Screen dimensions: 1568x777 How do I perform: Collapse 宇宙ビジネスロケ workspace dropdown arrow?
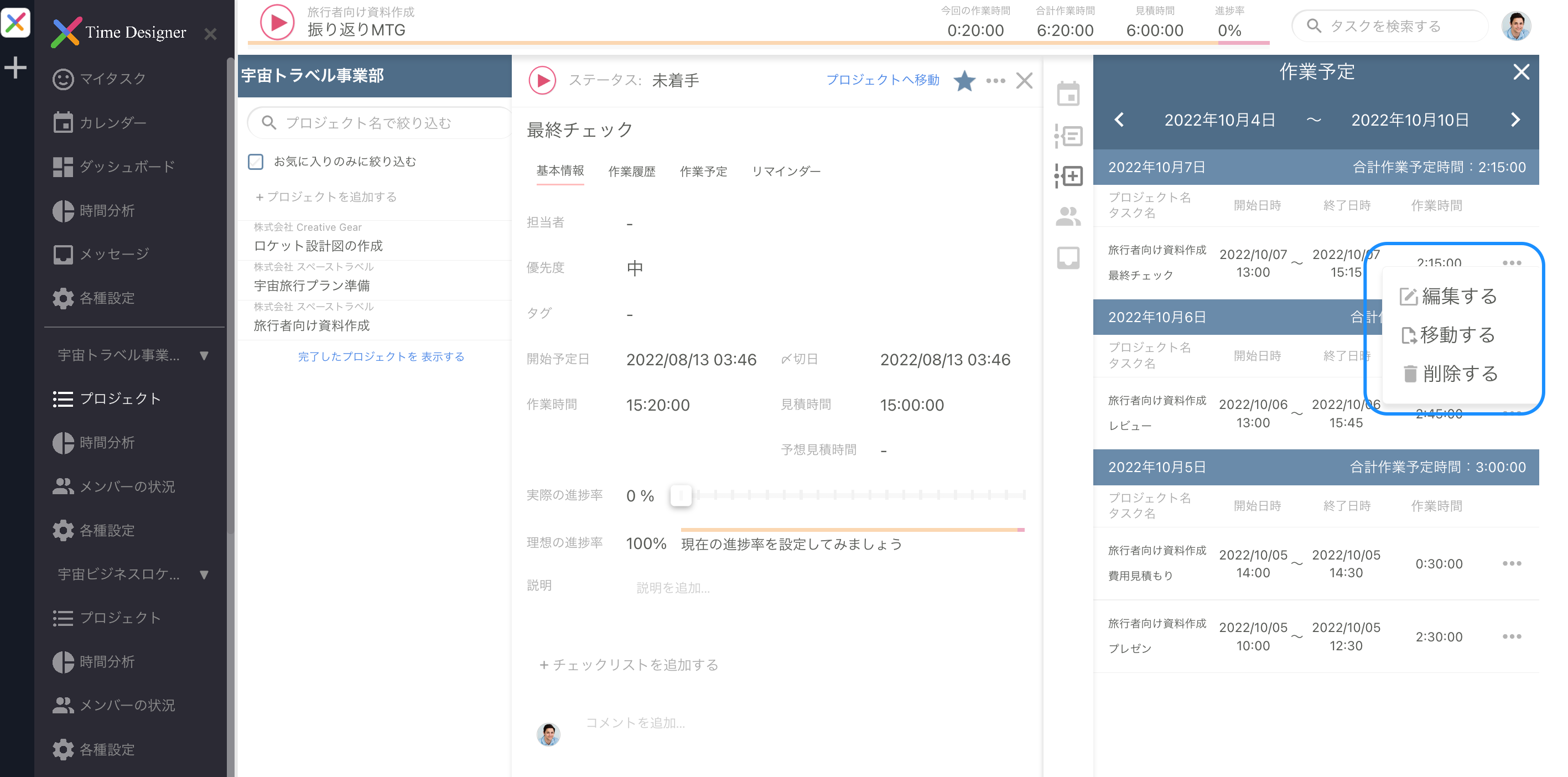pos(205,574)
